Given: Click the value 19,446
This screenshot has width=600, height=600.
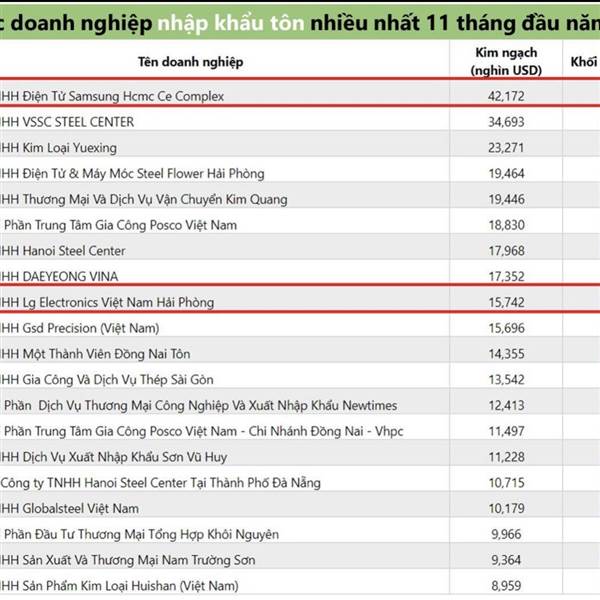Looking at the screenshot, I should click(506, 199).
